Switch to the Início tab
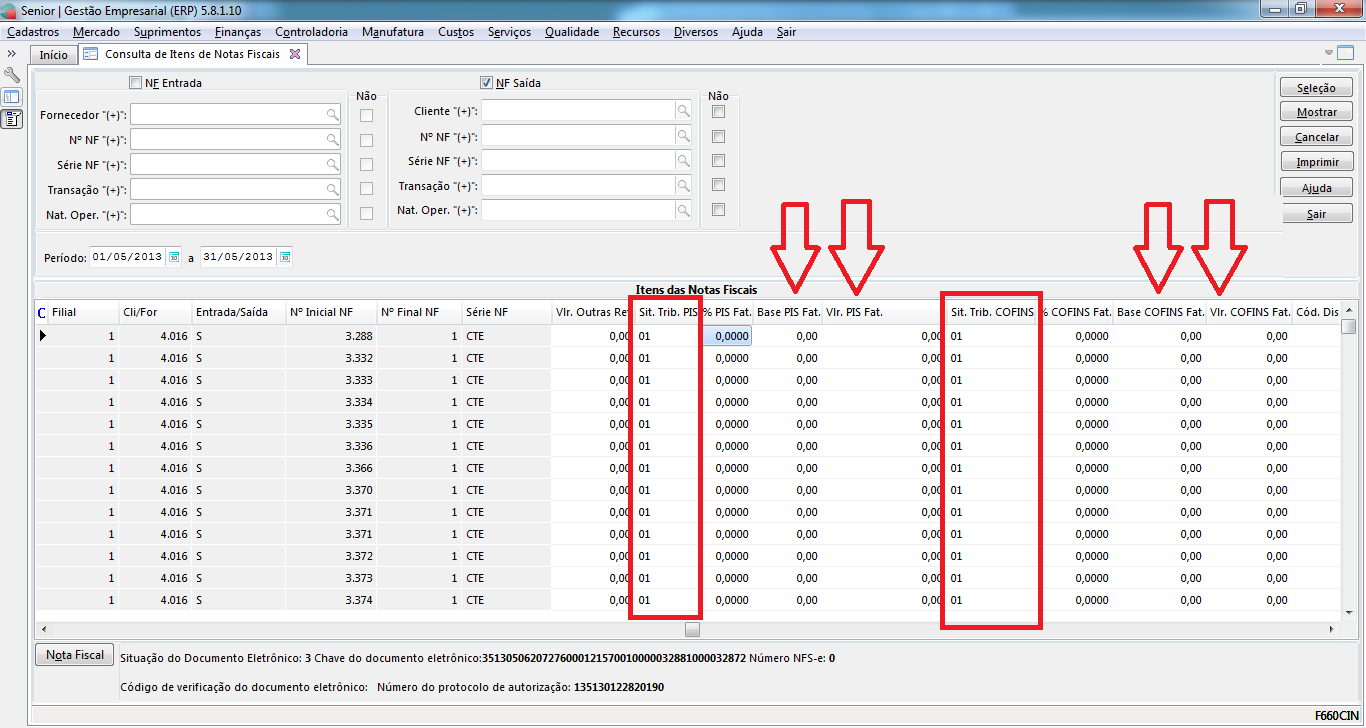Screen dimensions: 1366x728 pyautogui.click(x=53, y=55)
